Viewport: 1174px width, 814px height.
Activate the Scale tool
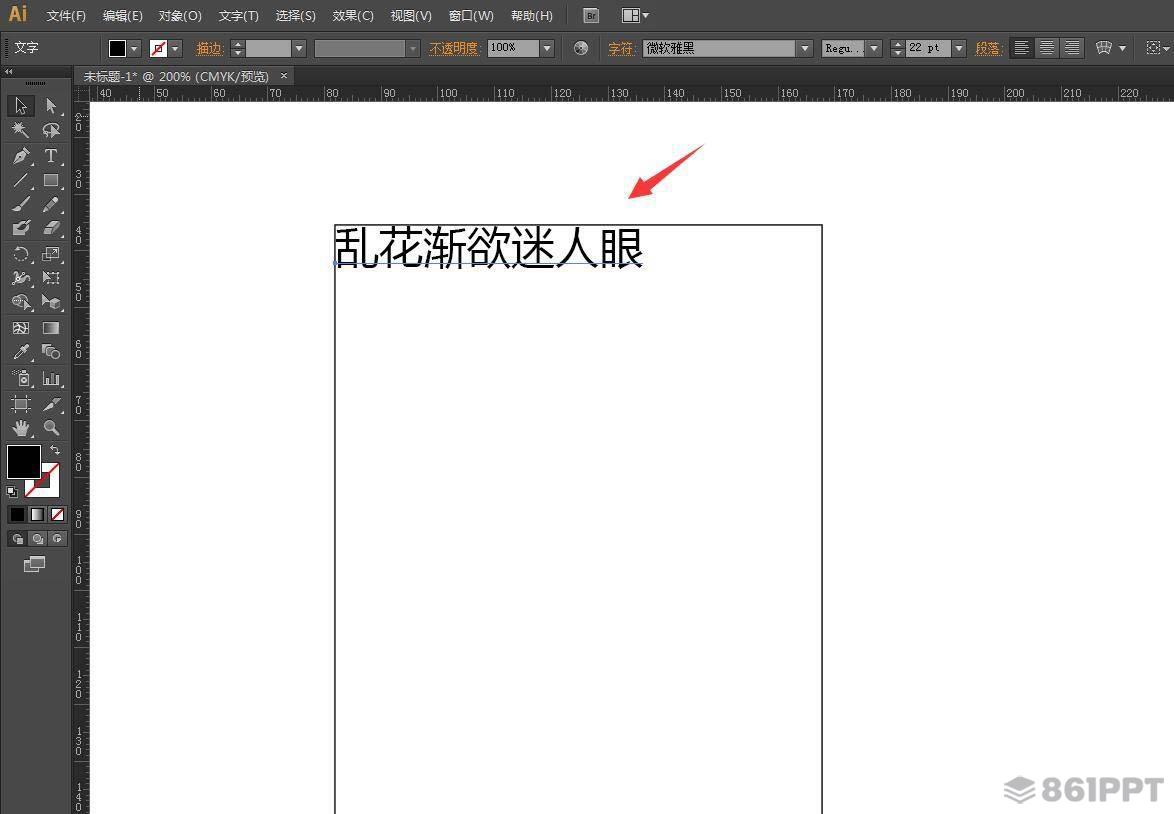tap(51, 254)
